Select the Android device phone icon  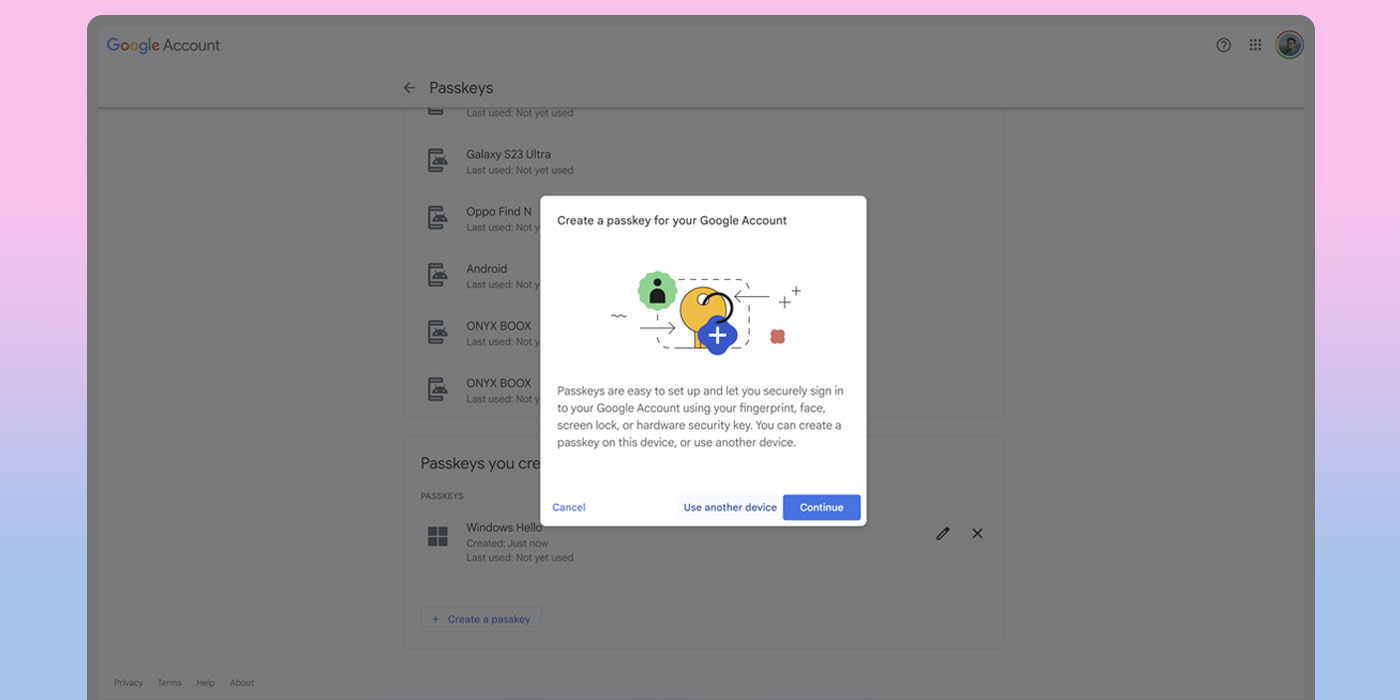(x=437, y=275)
